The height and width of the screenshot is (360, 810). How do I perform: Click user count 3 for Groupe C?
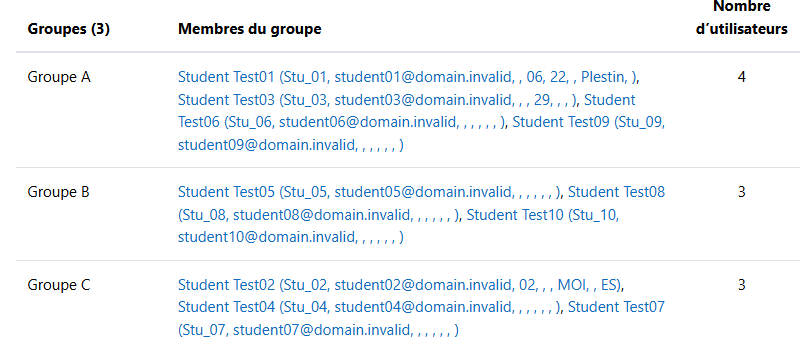click(742, 285)
